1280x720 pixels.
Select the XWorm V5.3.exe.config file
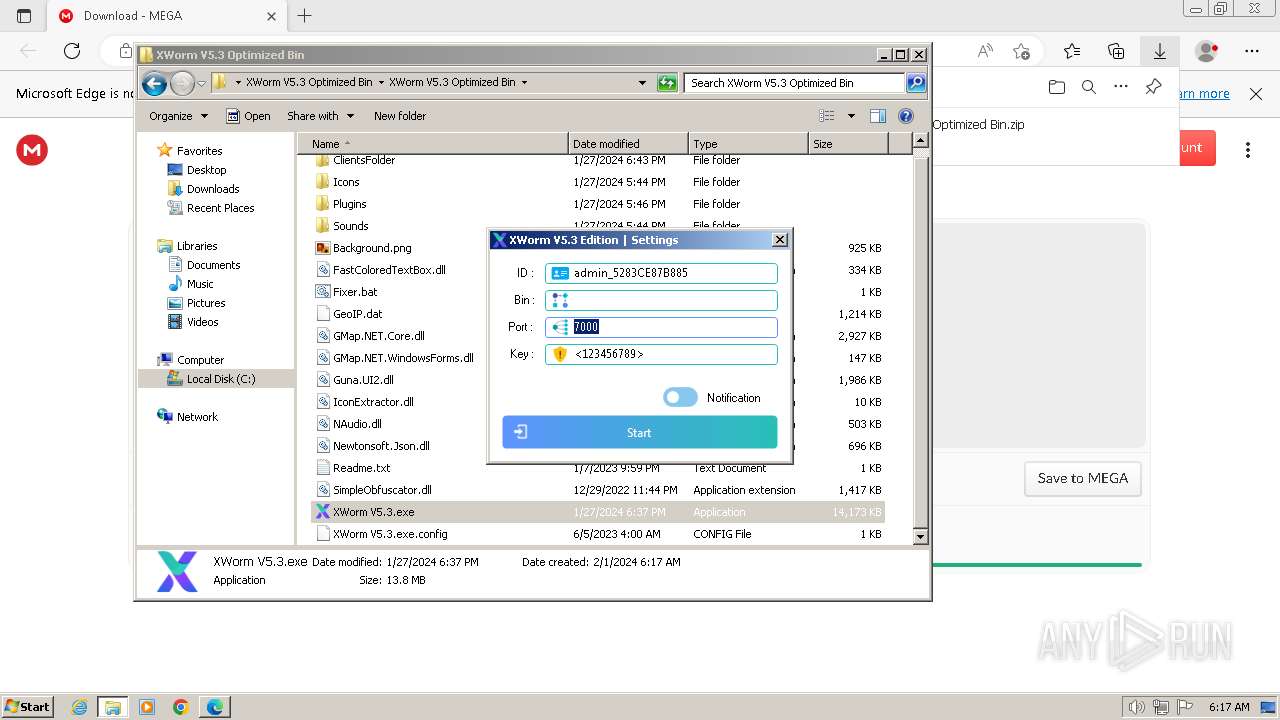click(x=390, y=534)
